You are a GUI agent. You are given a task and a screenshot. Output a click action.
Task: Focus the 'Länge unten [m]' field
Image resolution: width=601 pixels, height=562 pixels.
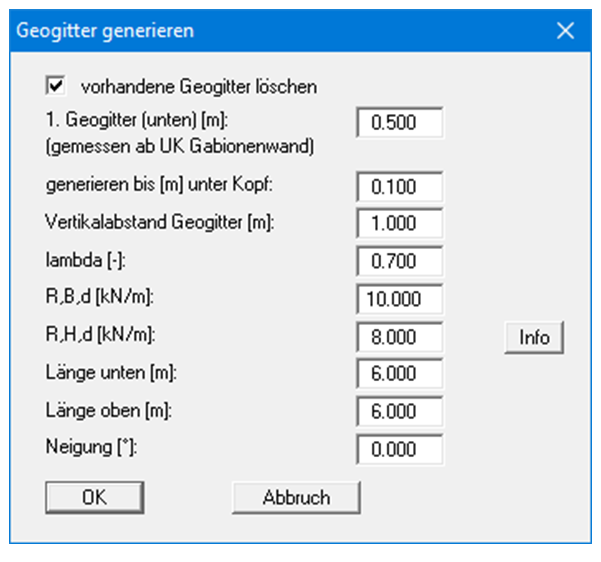pyautogui.click(x=399, y=374)
